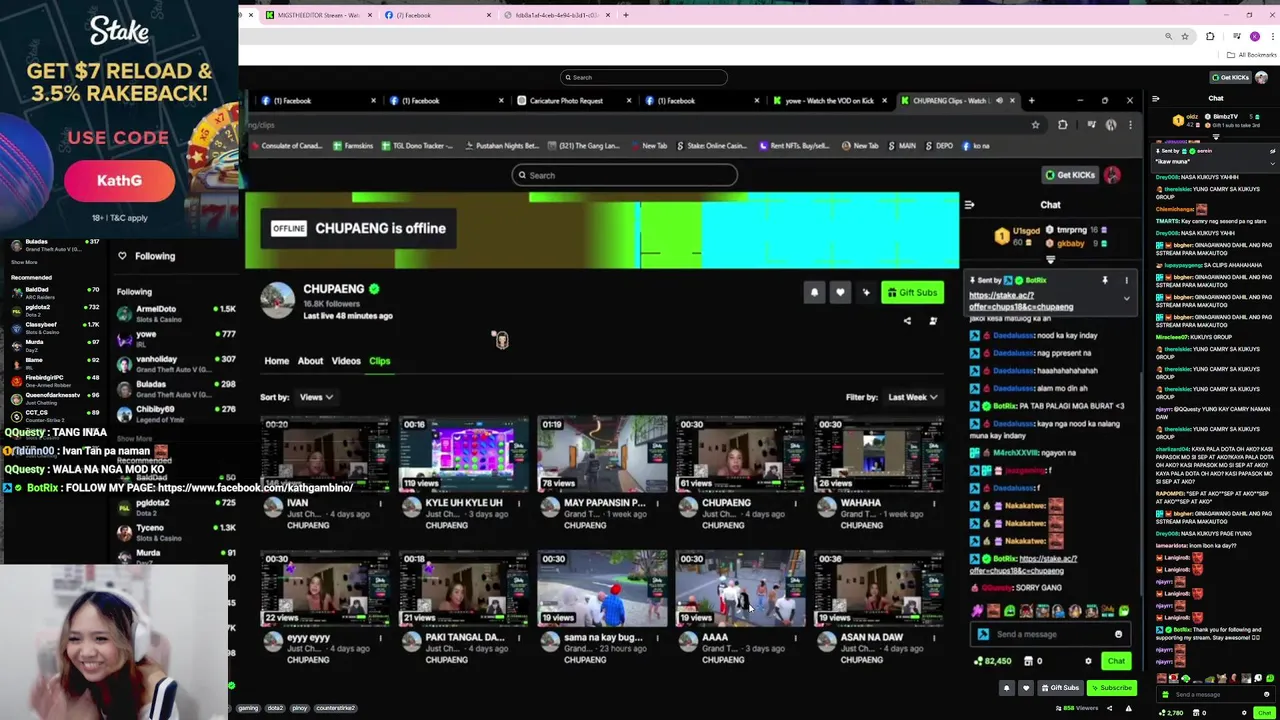
Task: Switch to the Home channel tab
Action: (276, 361)
